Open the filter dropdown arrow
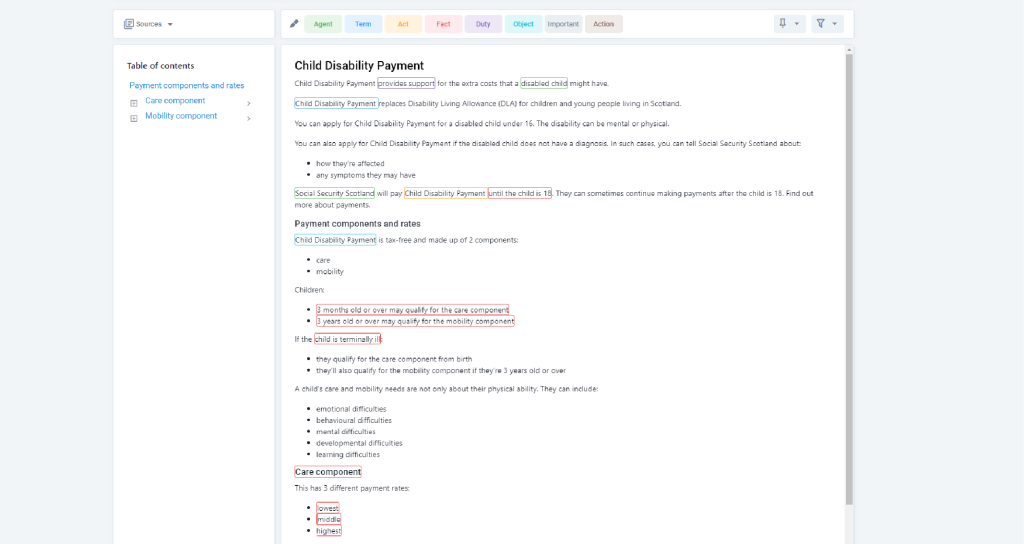The height and width of the screenshot is (544, 1024). click(x=835, y=24)
